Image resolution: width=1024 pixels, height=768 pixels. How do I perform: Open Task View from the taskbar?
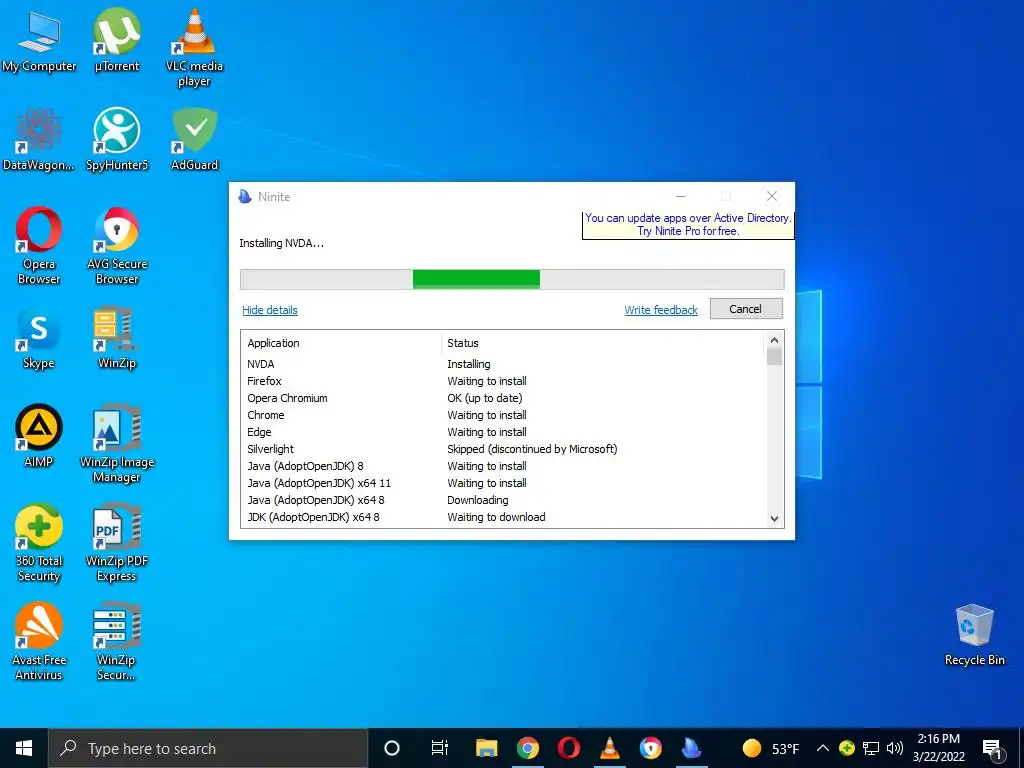click(x=440, y=748)
